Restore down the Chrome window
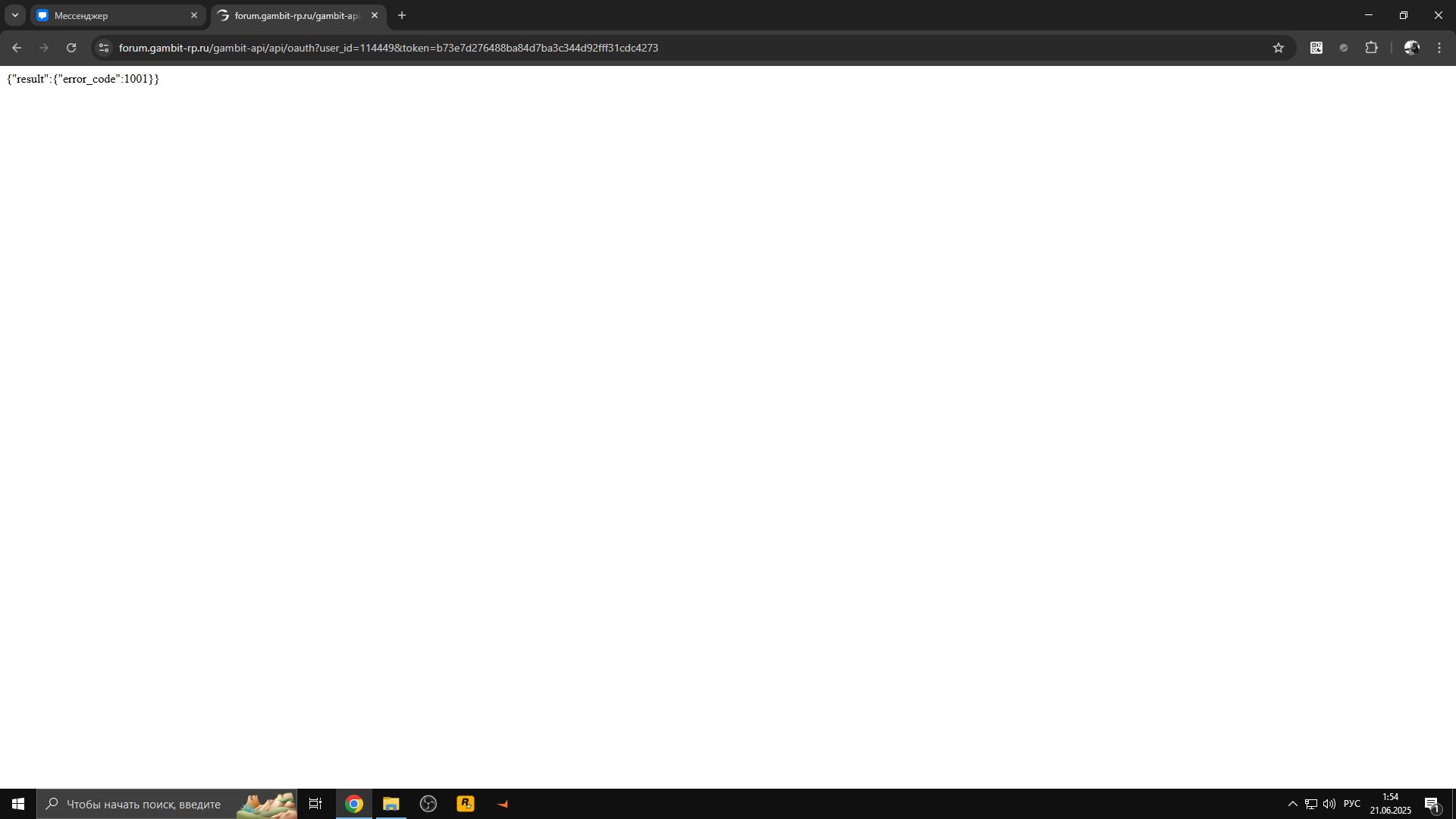Screen dimensions: 1456x819 [x=1404, y=15]
